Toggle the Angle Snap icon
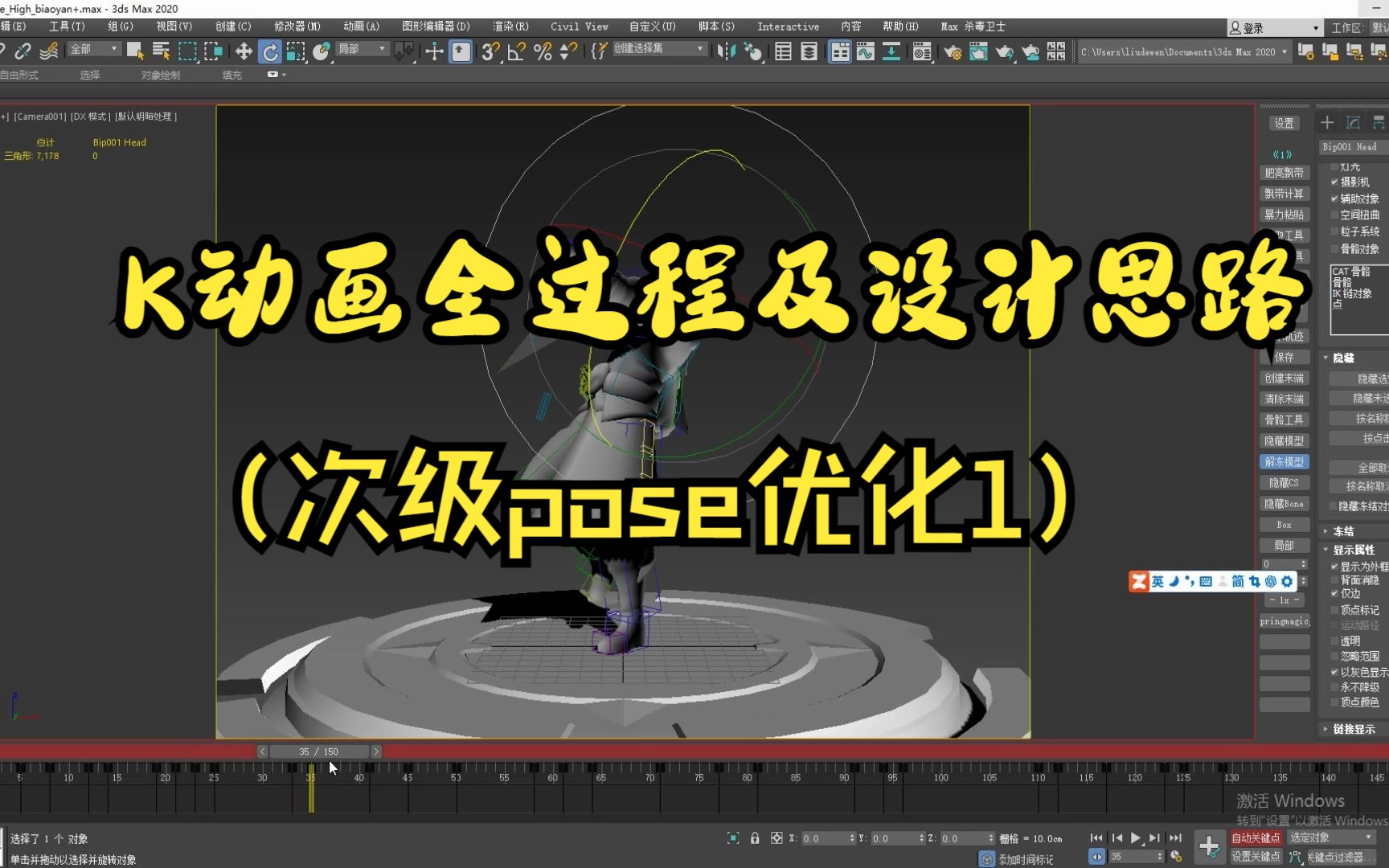The height and width of the screenshot is (868, 1389). [517, 51]
